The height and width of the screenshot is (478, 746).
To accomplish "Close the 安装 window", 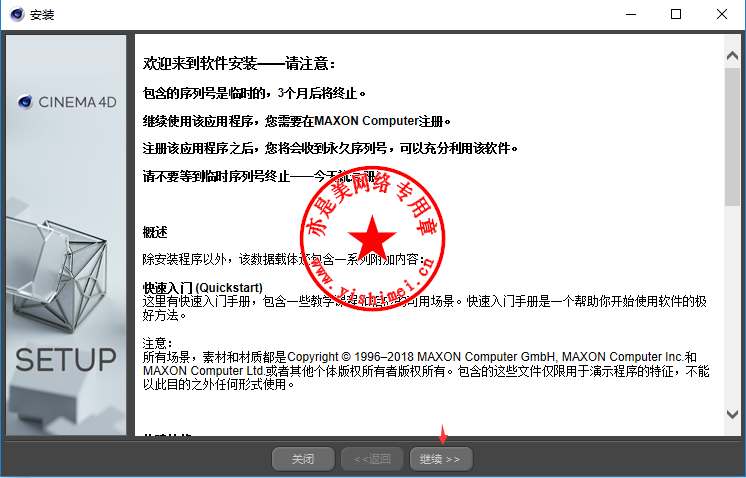I will (722, 14).
